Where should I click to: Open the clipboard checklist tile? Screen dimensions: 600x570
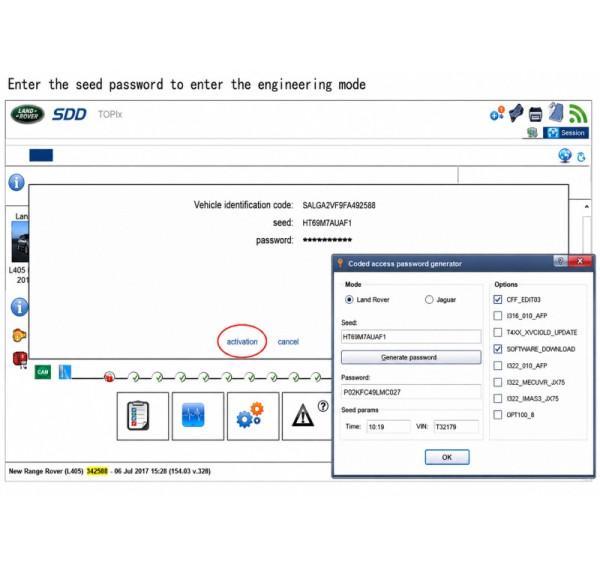tap(143, 416)
